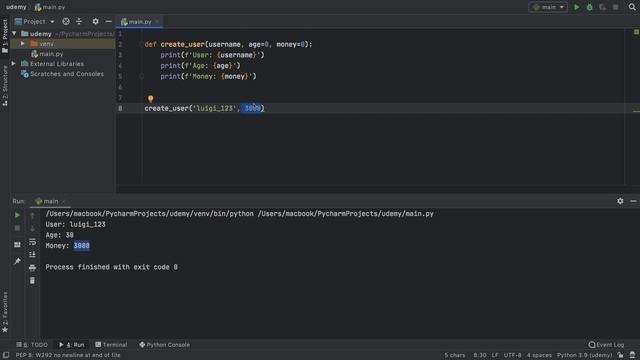640x360 pixels.
Task: Open the Structure side tab
Action: tap(5, 85)
